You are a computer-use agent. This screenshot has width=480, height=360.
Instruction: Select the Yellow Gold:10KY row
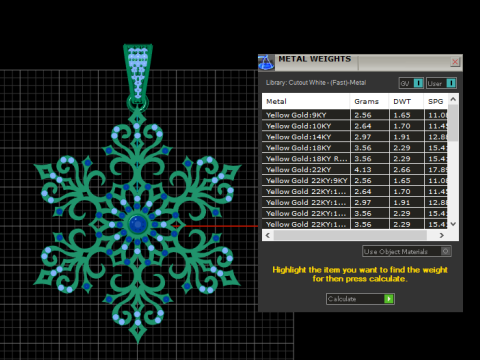[x=355, y=126]
